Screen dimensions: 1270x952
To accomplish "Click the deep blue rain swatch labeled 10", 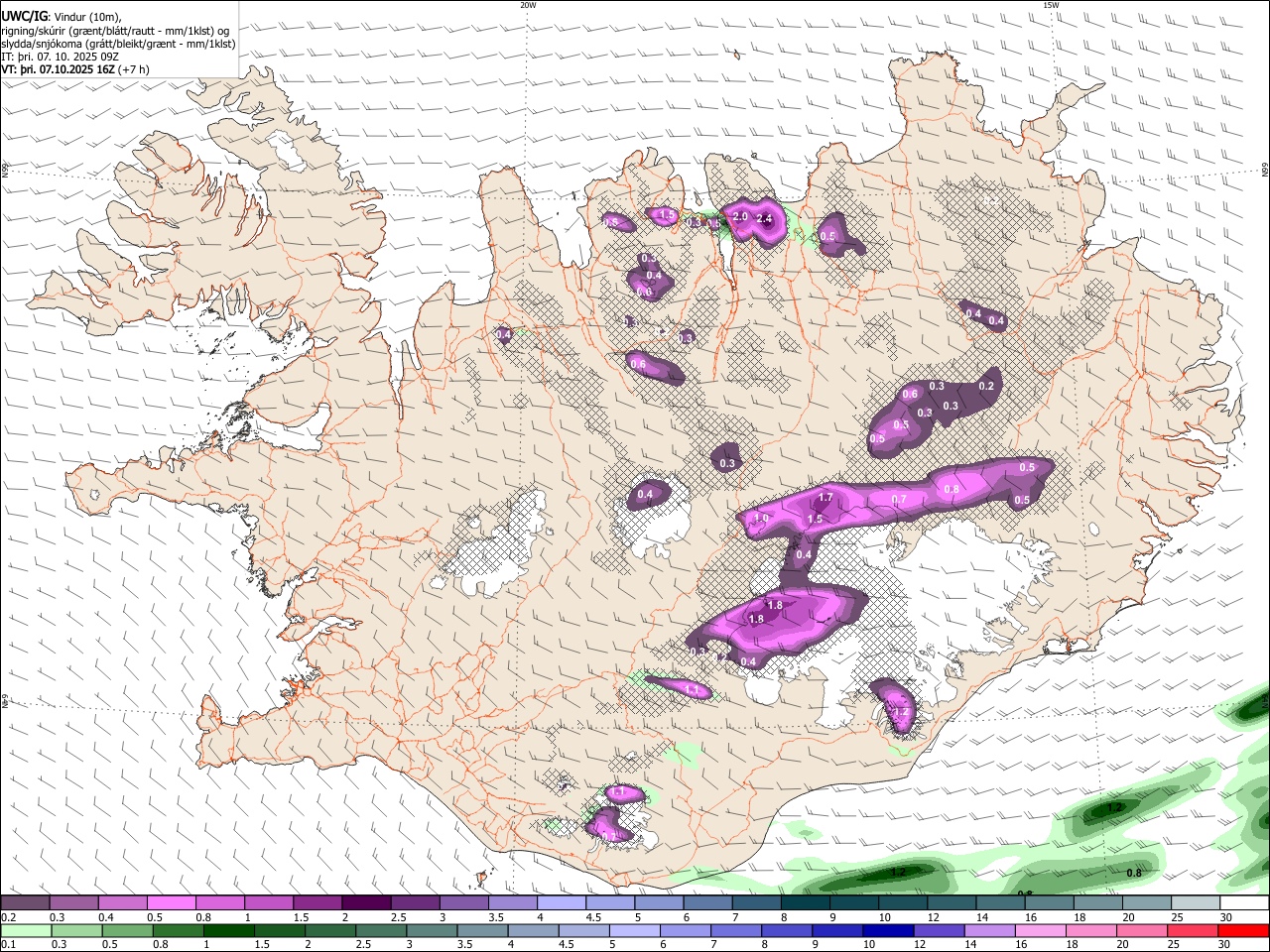I will pos(888,930).
